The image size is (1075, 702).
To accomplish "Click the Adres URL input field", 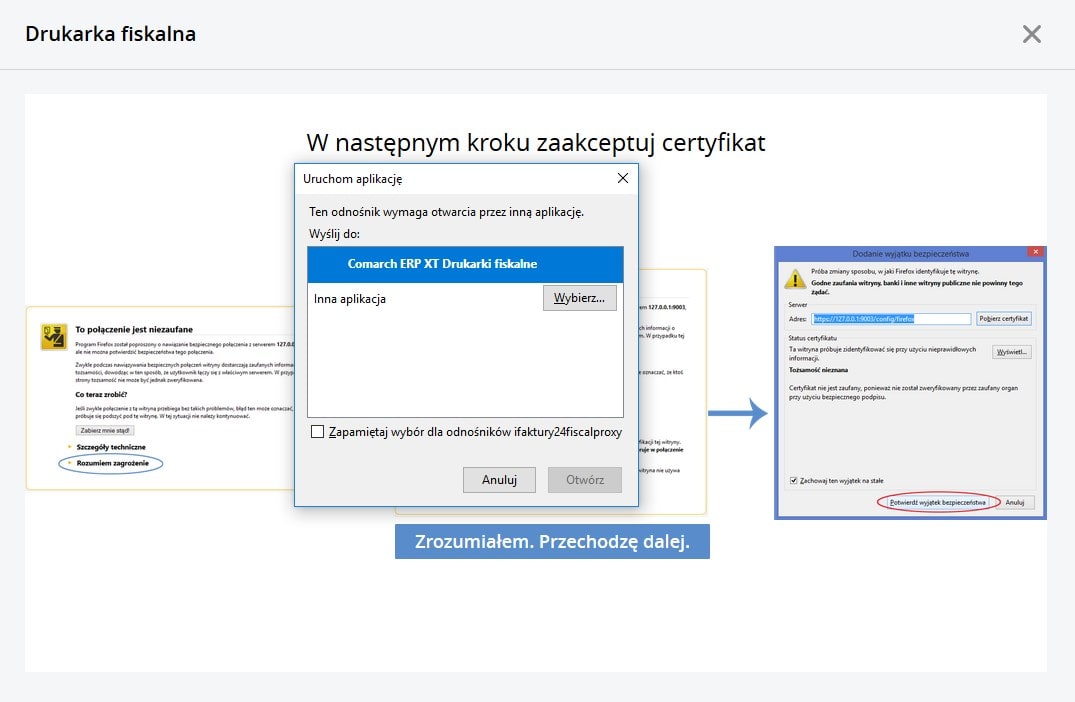I will (892, 319).
